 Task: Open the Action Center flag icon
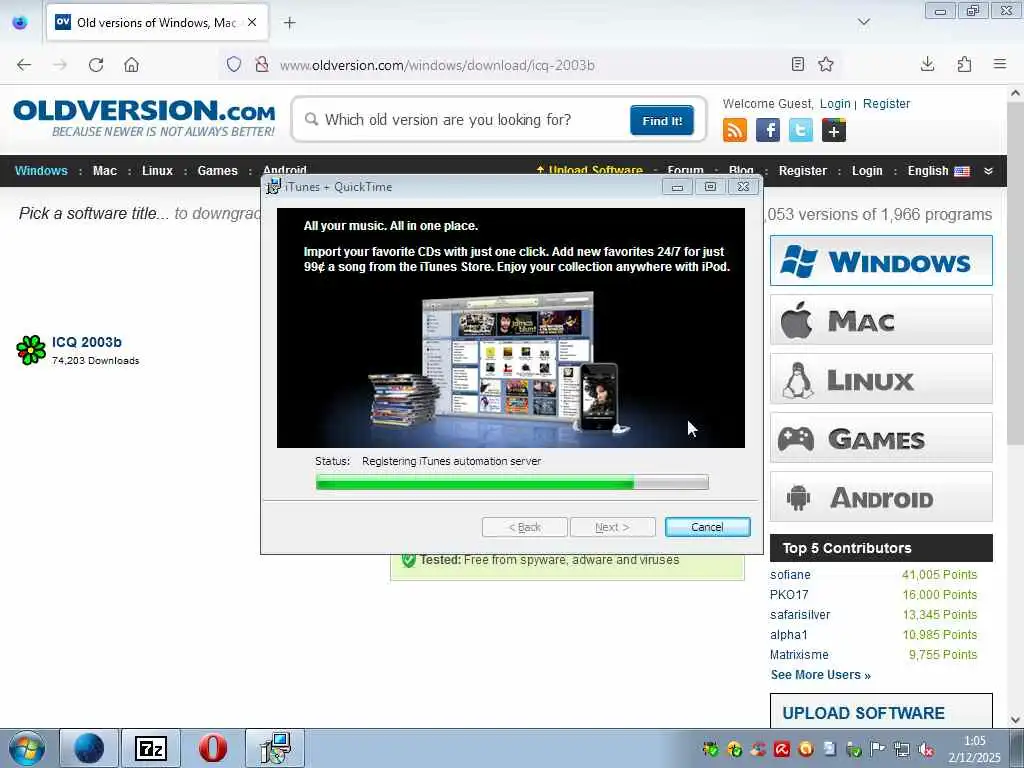pos(878,749)
